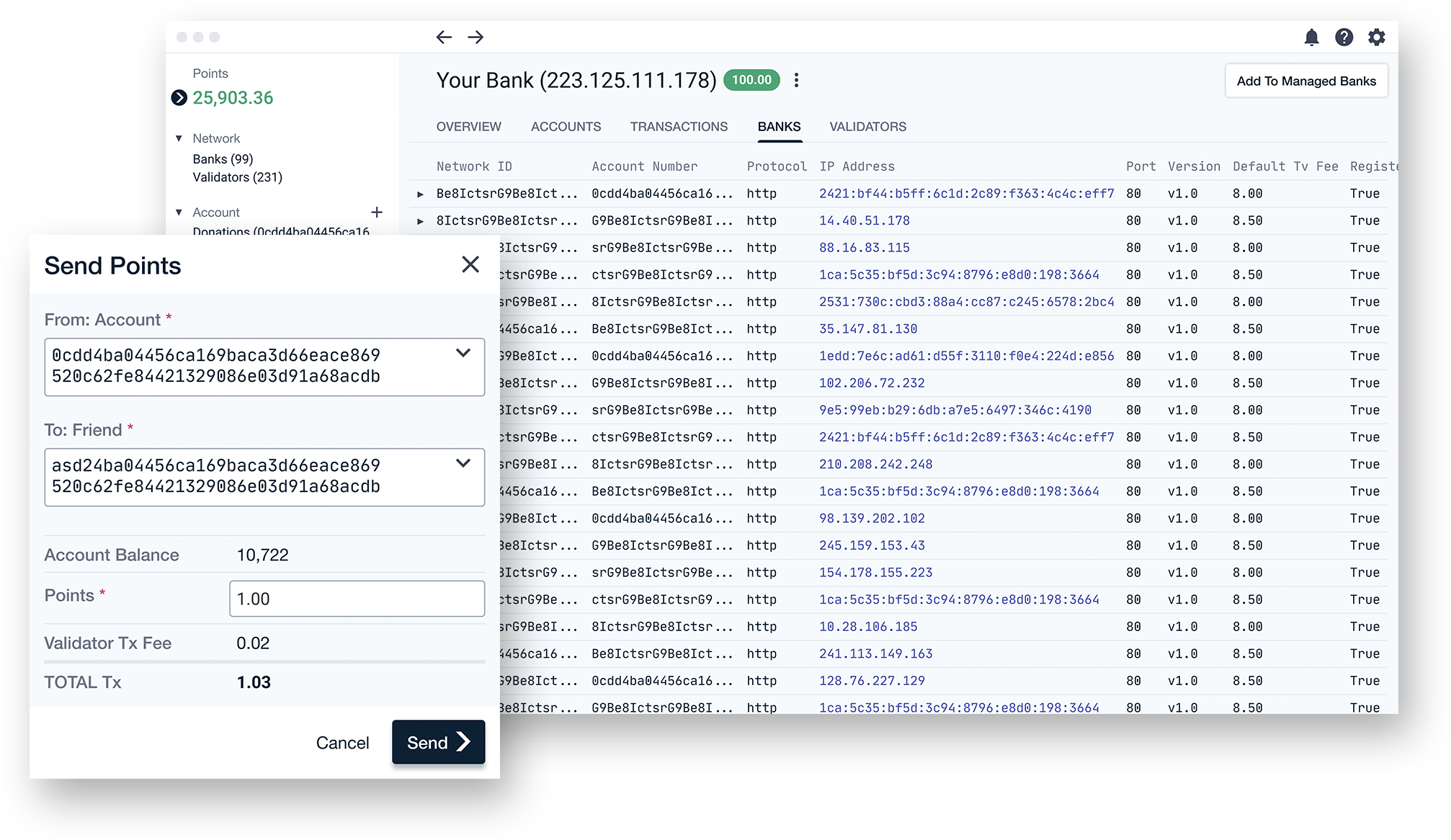Go forward with the right arrow
1451x840 pixels.
coord(476,37)
